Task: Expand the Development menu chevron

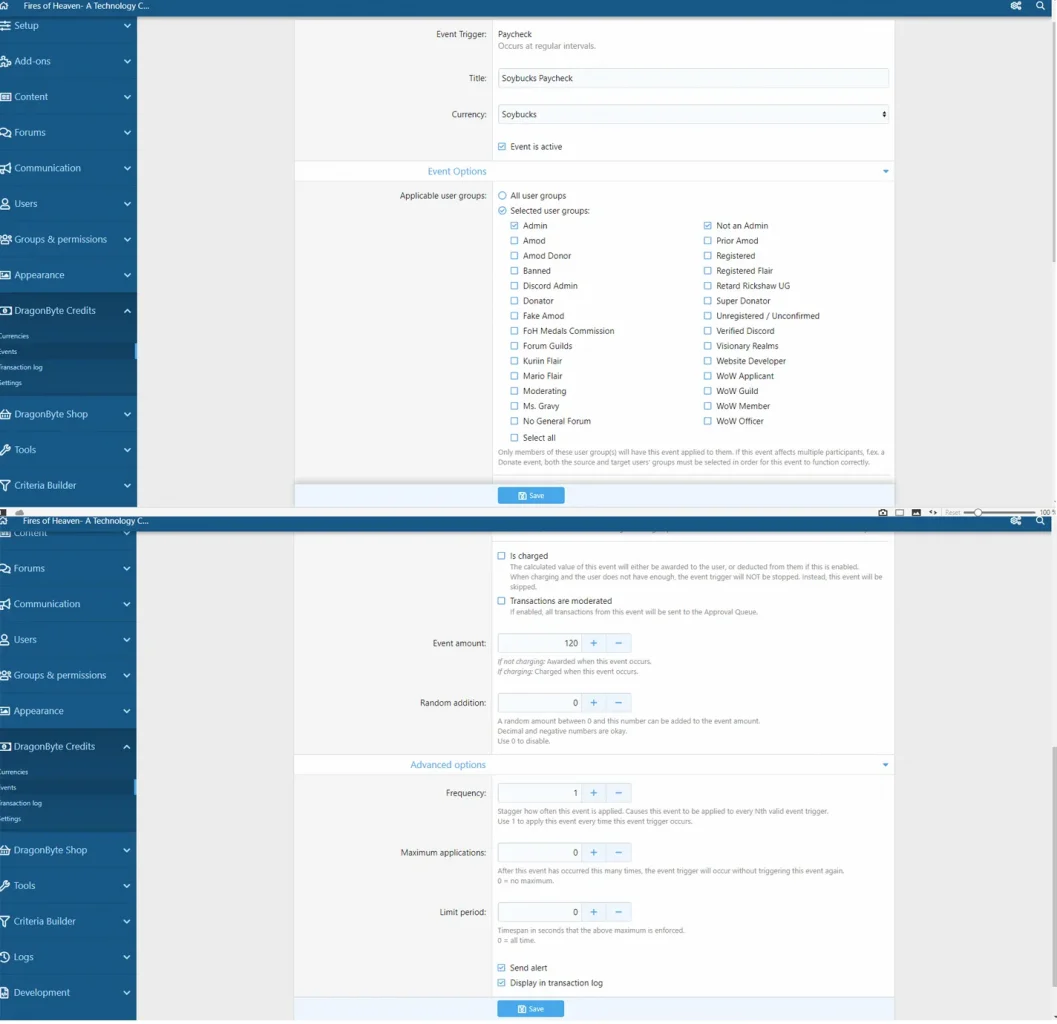Action: tap(127, 993)
